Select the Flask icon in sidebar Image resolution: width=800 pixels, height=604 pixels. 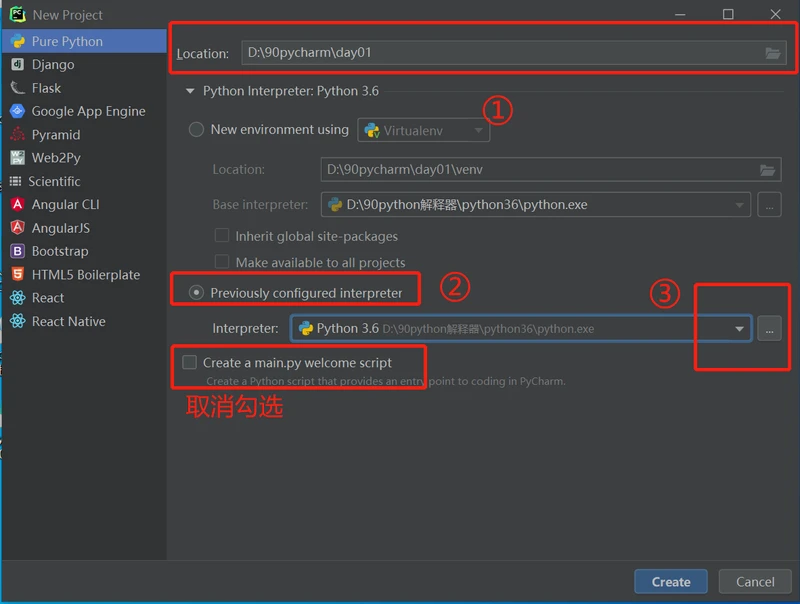click(17, 88)
